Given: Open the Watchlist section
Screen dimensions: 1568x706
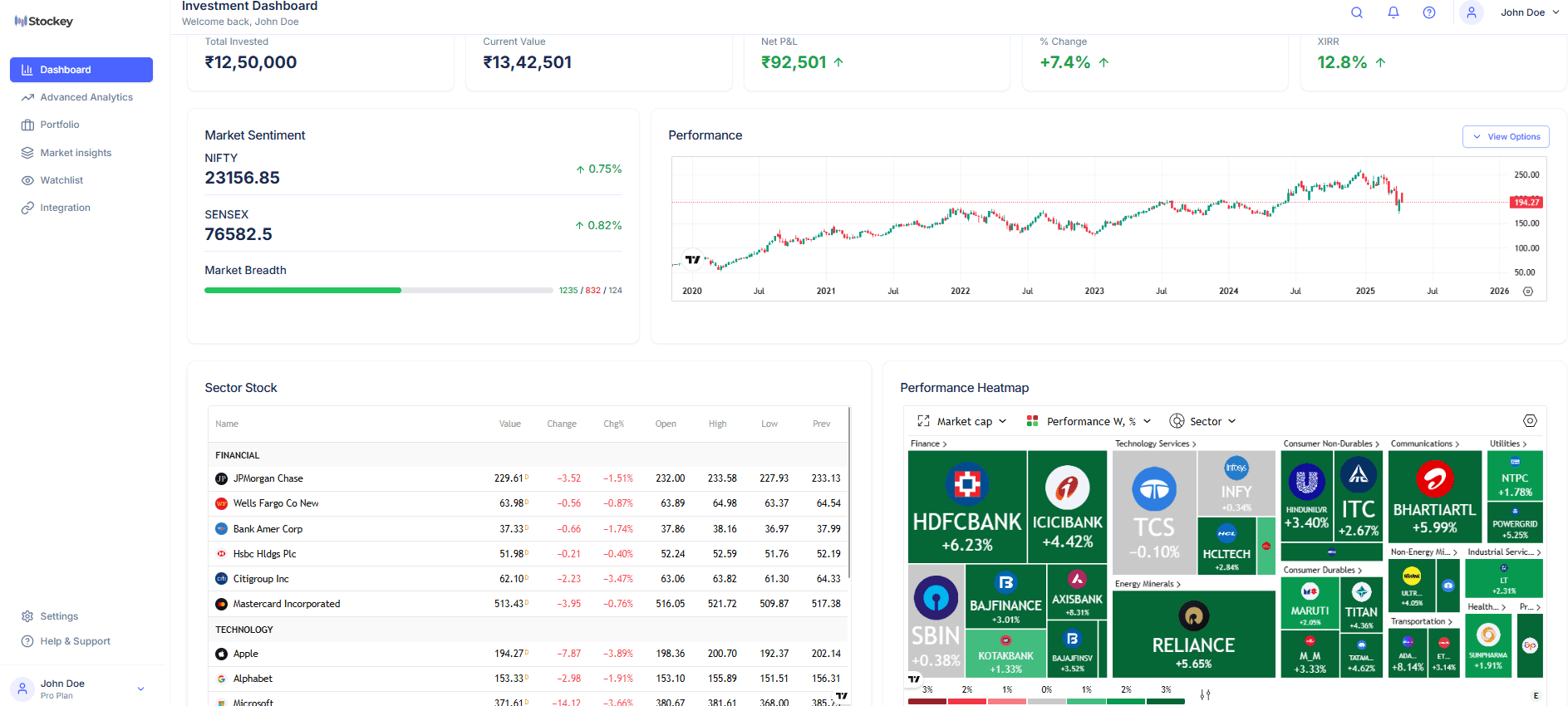Looking at the screenshot, I should pyautogui.click(x=81, y=180).
